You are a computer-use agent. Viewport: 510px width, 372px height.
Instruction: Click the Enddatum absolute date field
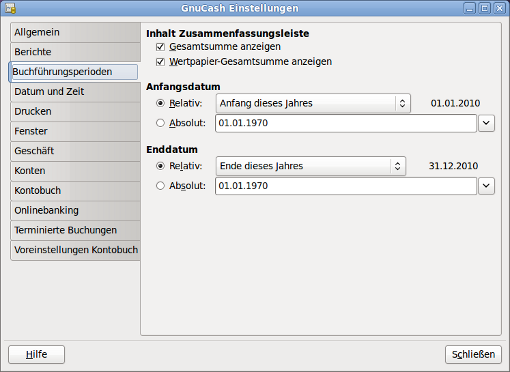coord(346,186)
